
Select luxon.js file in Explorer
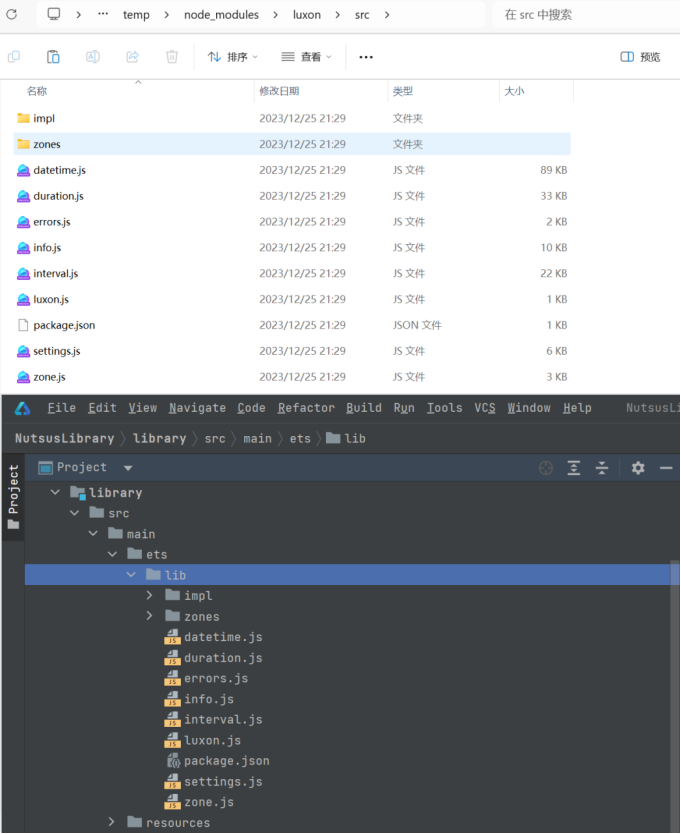[292, 299]
